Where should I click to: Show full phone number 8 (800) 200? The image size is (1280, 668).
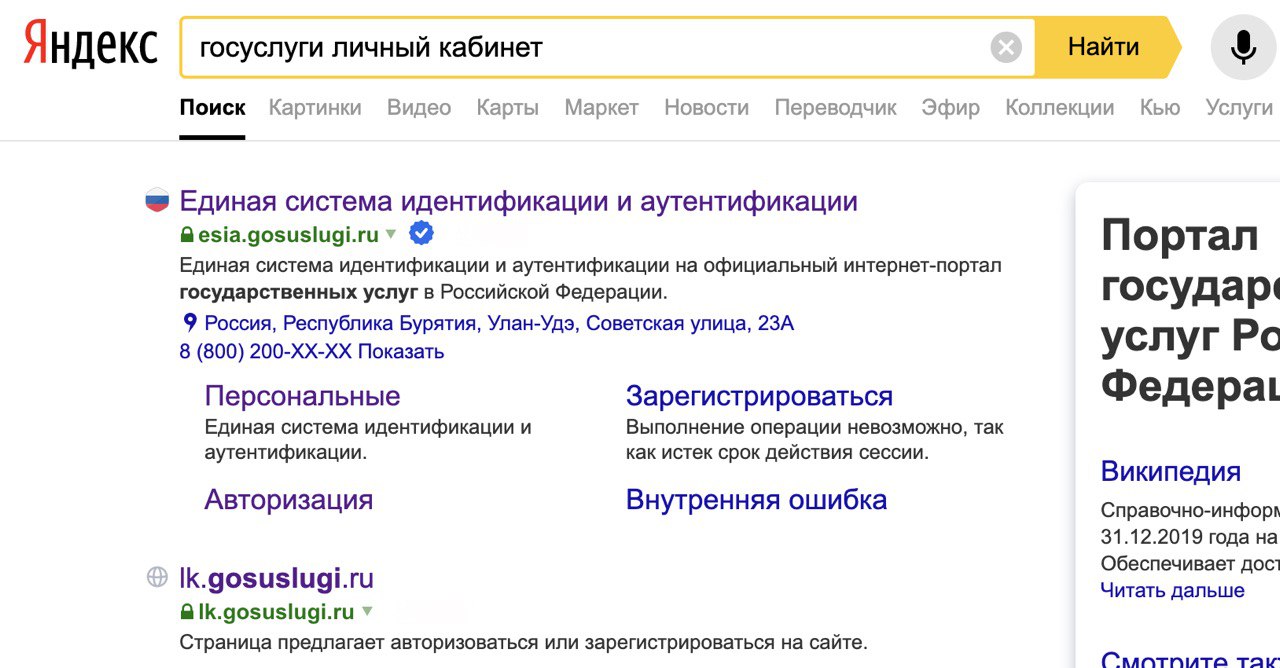tap(312, 351)
